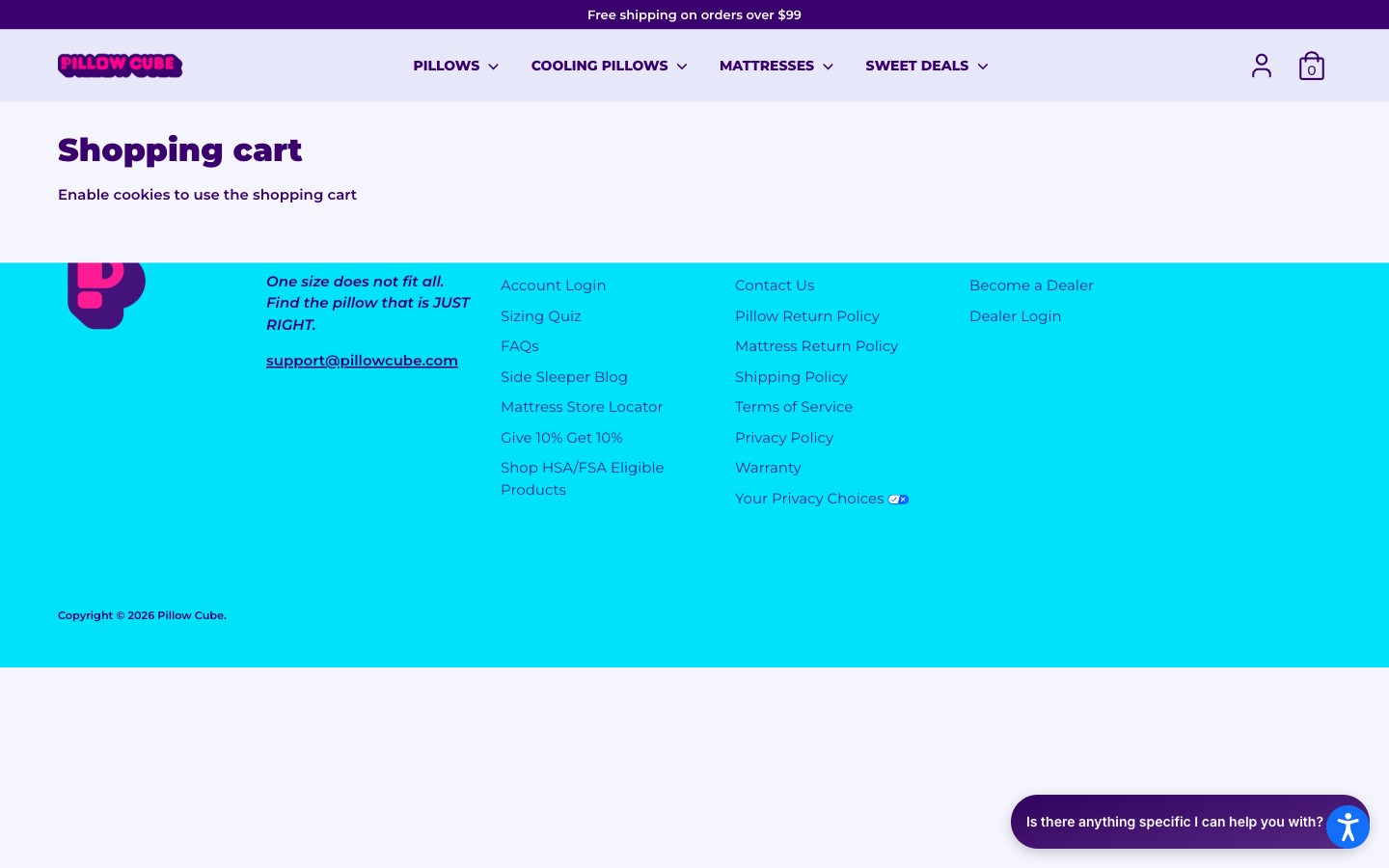The height and width of the screenshot is (868, 1389).
Task: Click the footer Pillow Cube P logo
Action: point(106,295)
